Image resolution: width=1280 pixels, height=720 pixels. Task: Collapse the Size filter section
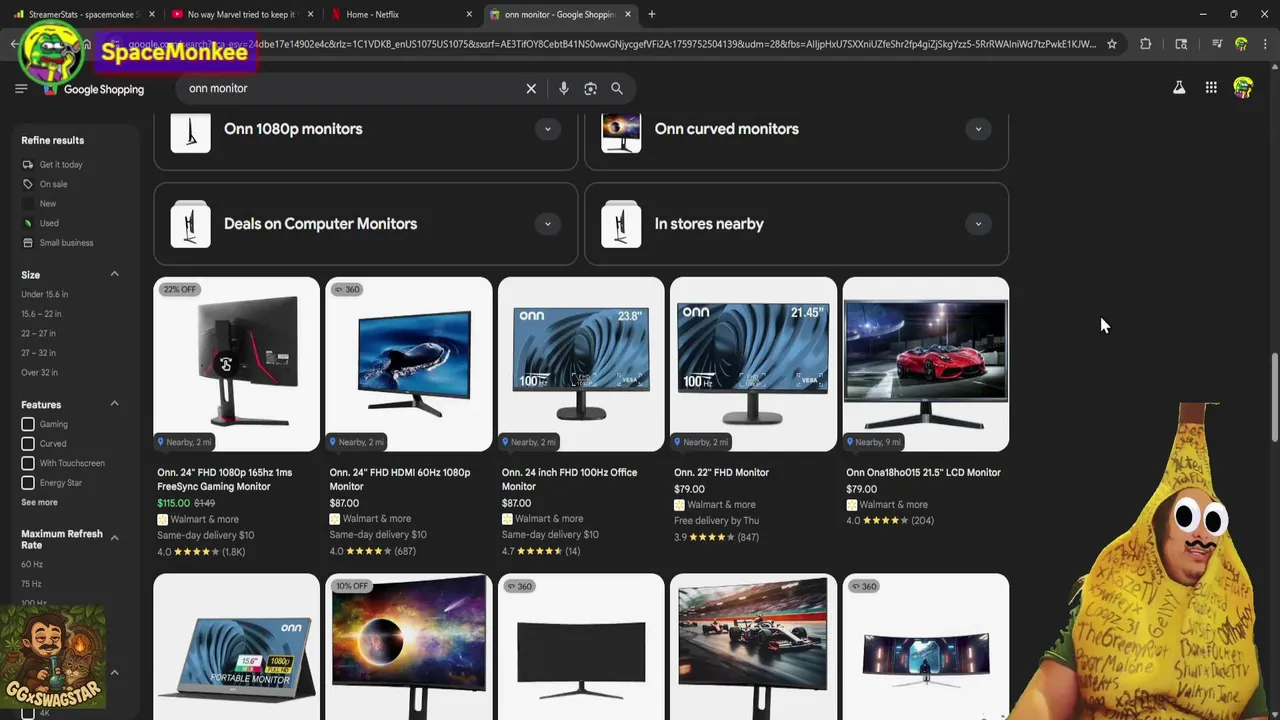114,274
